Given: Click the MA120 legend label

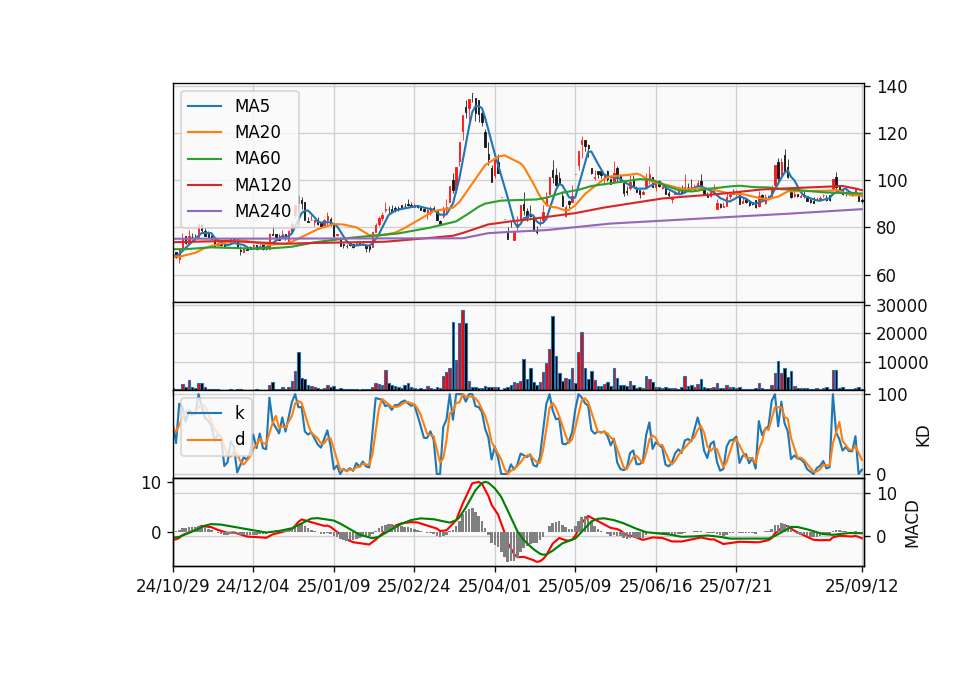Looking at the screenshot, I should click(x=263, y=185).
